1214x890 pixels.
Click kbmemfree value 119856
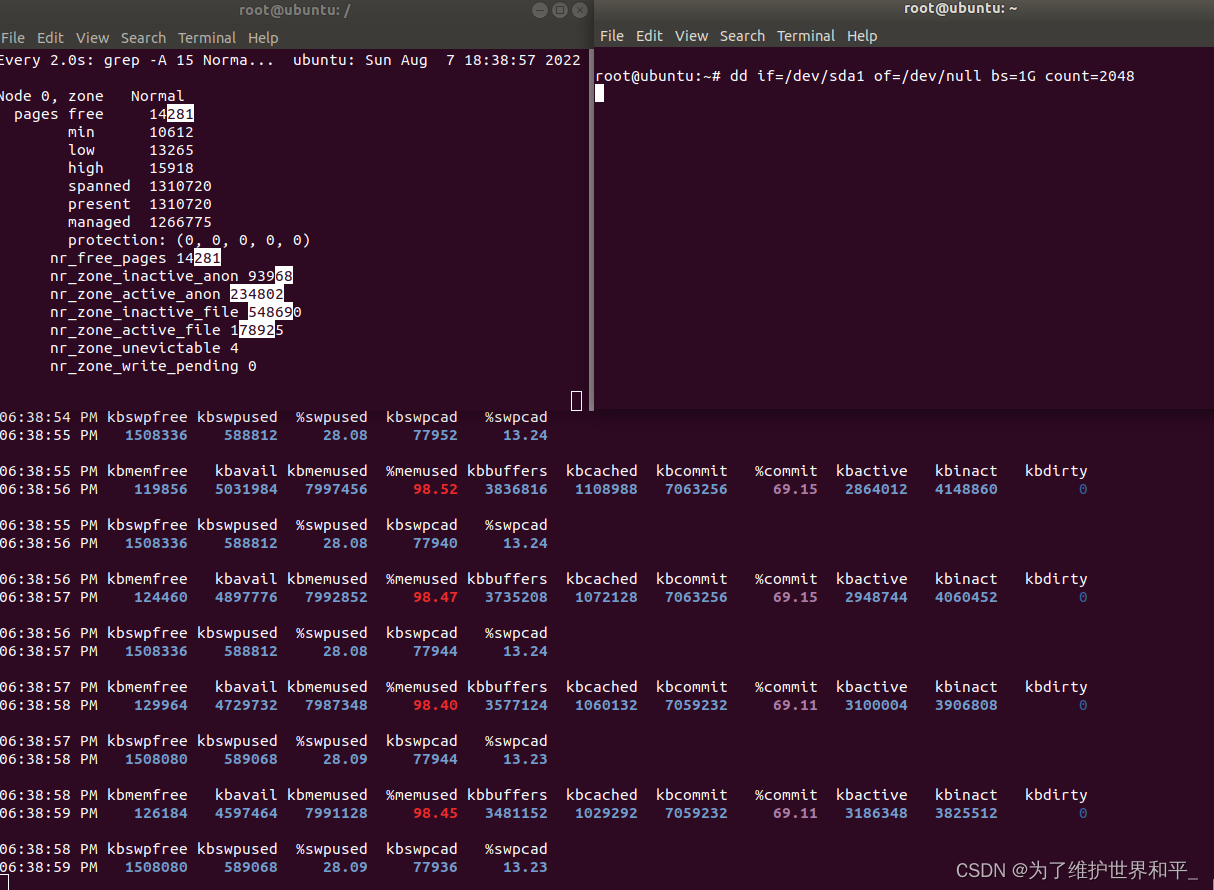160,489
